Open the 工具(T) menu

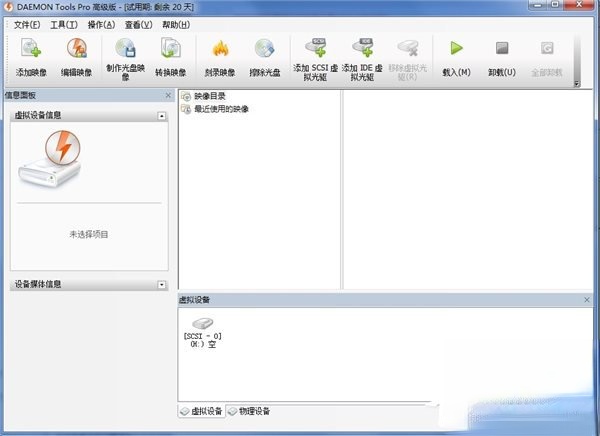point(64,25)
